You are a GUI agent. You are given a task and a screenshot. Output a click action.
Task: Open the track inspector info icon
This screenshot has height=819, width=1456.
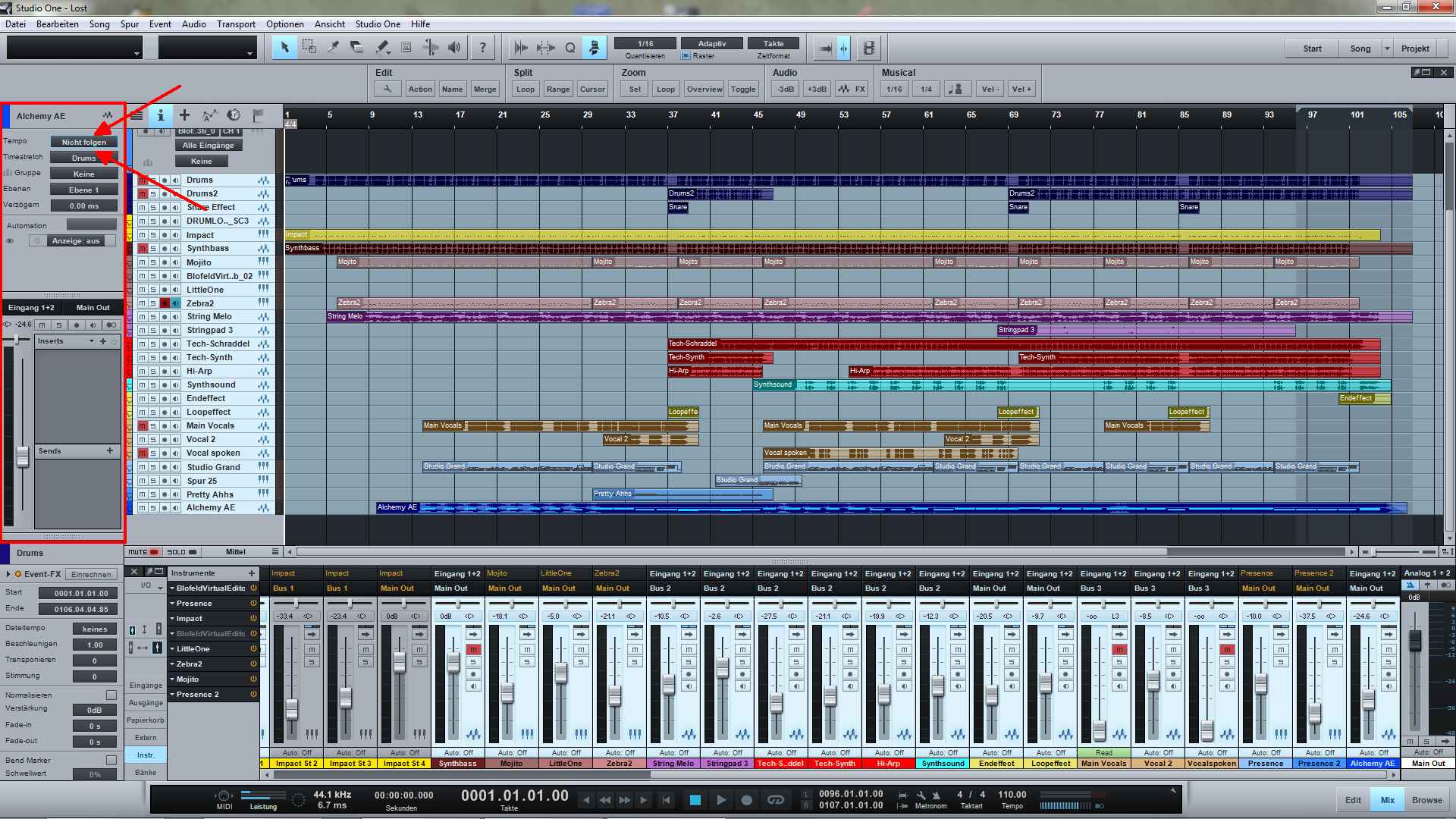tap(160, 115)
